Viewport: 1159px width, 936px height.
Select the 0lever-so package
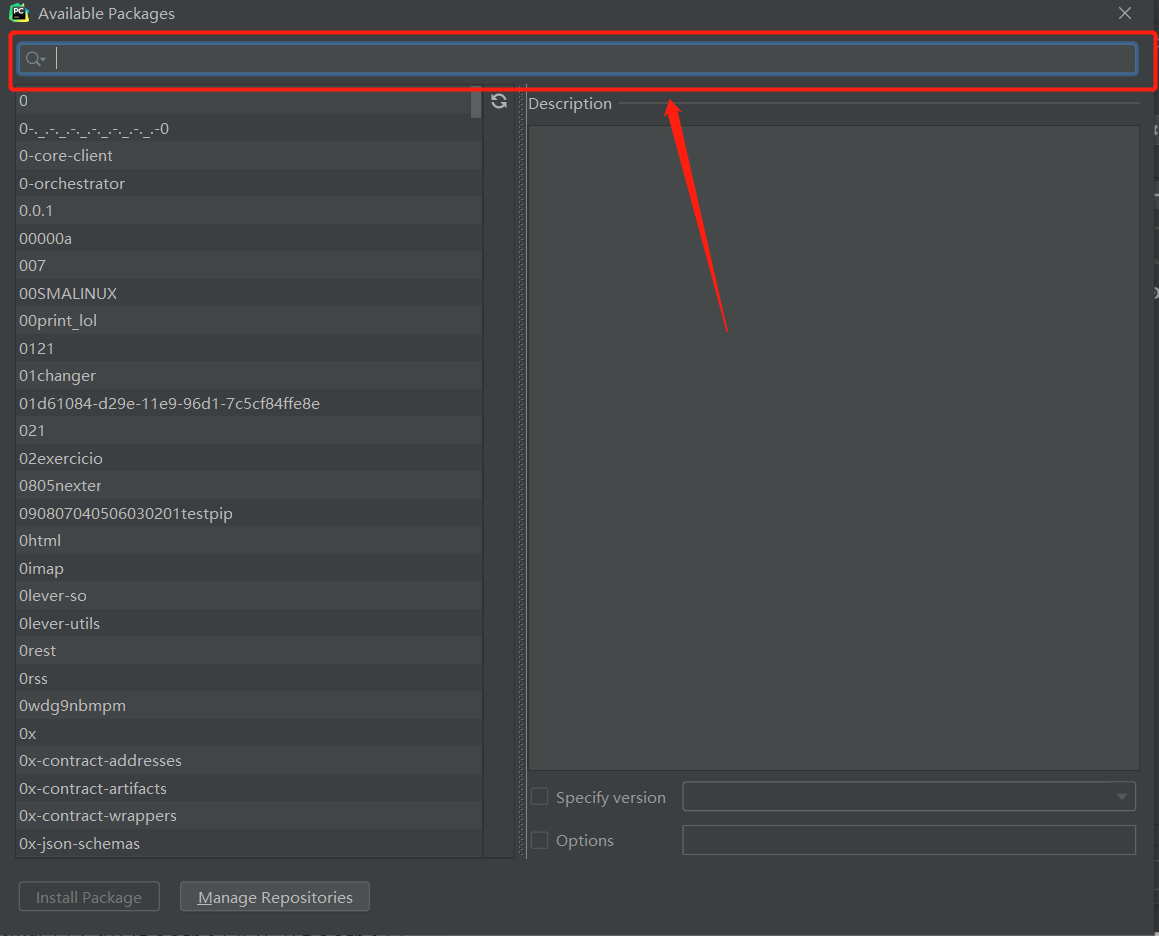pyautogui.click(x=249, y=596)
